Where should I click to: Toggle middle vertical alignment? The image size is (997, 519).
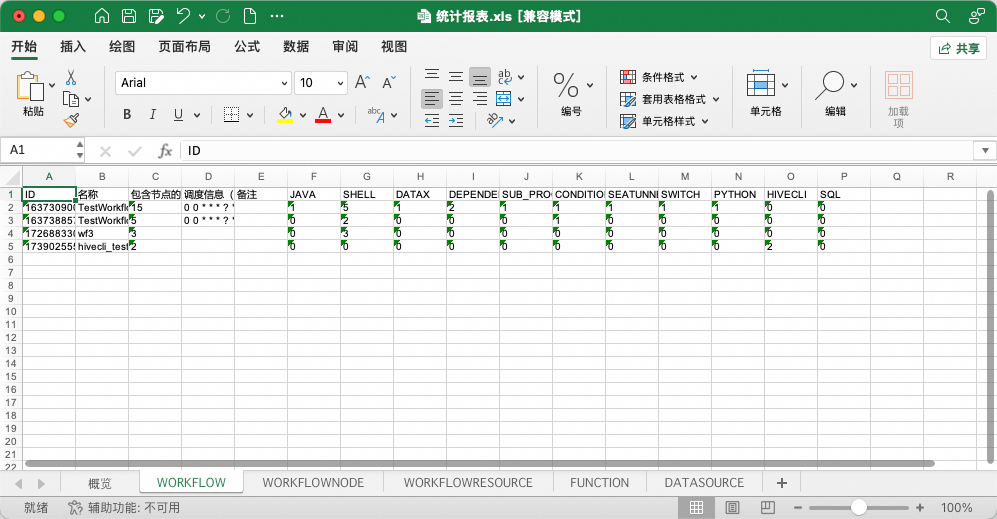pos(456,76)
